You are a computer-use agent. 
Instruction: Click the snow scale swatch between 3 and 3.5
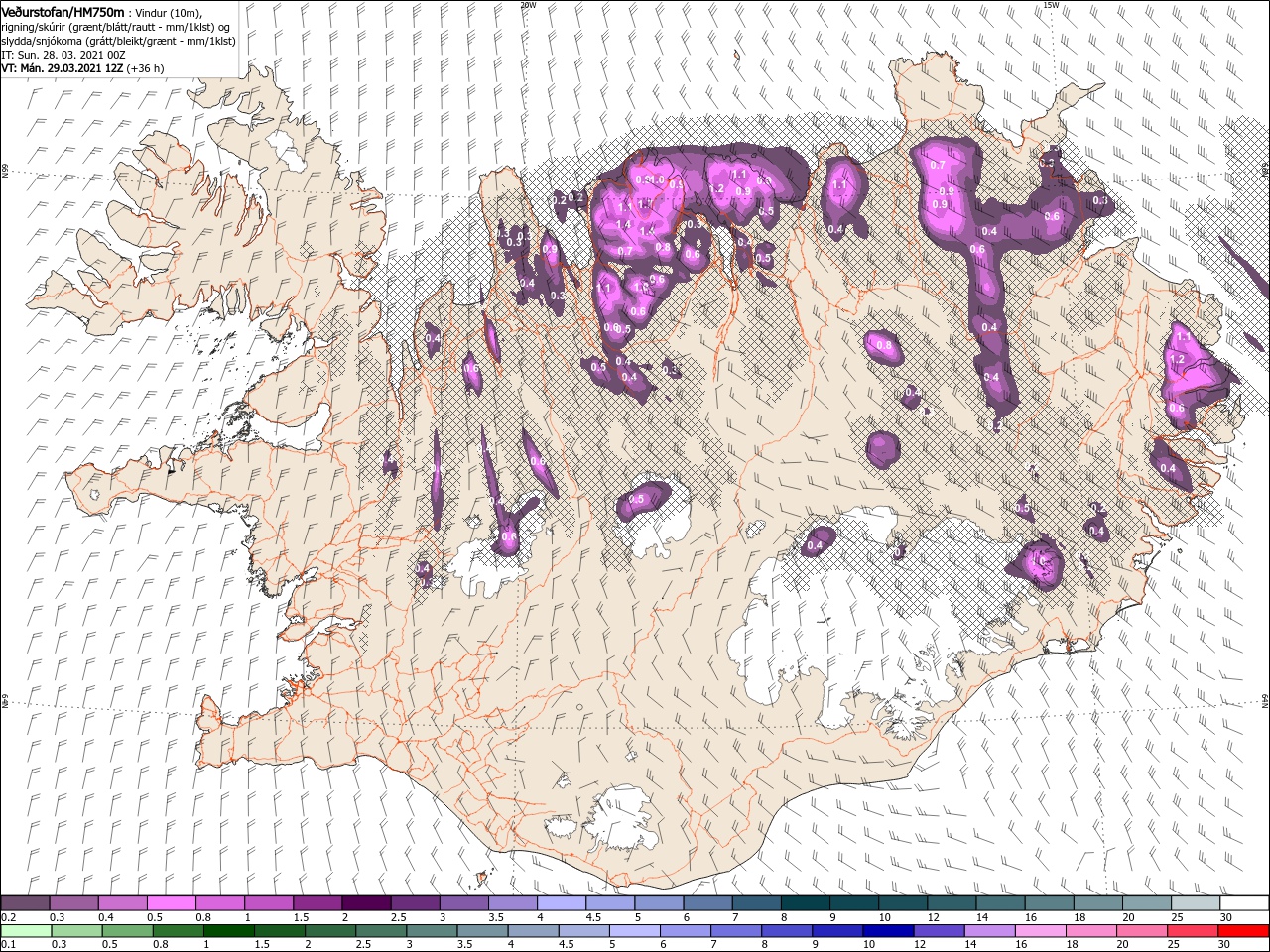463,903
